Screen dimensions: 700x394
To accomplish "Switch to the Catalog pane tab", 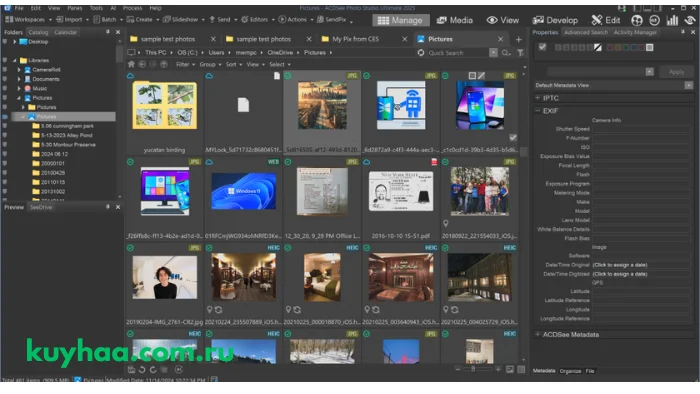I will coord(38,32).
